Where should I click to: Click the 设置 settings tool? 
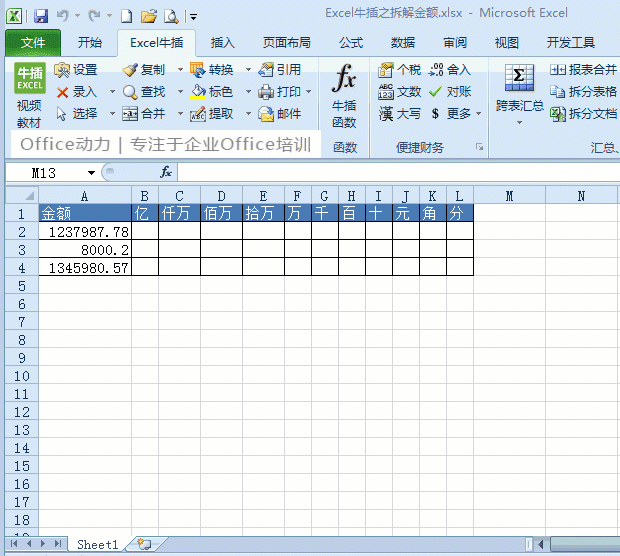click(76, 70)
